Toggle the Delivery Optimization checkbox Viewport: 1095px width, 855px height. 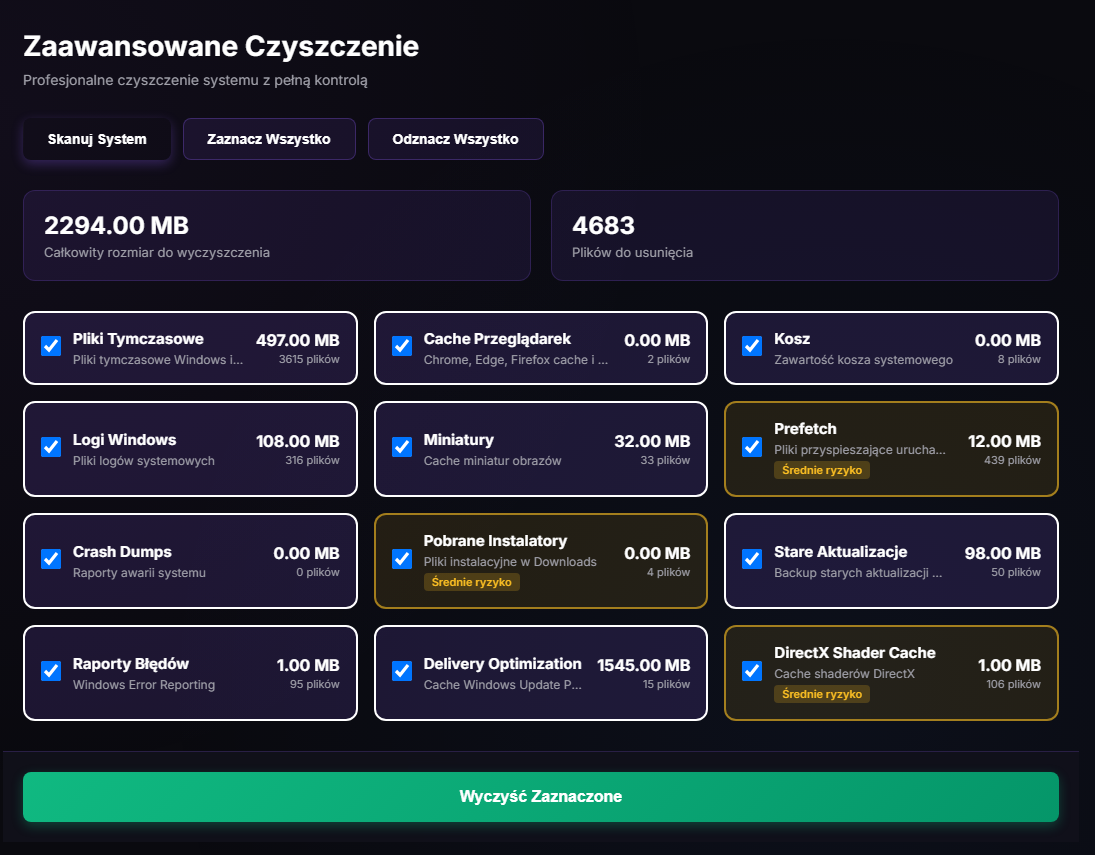click(x=401, y=671)
